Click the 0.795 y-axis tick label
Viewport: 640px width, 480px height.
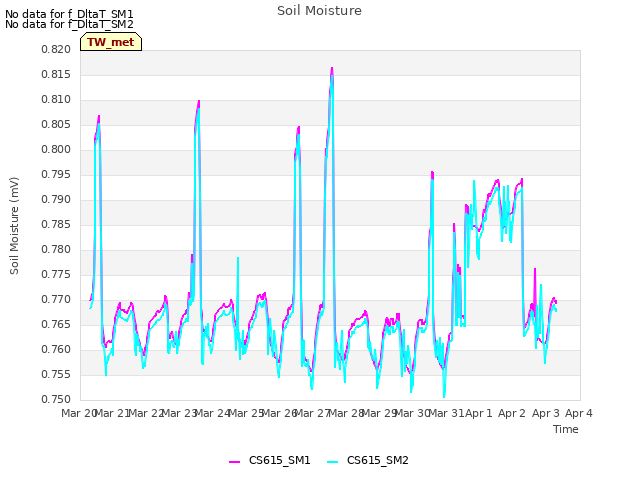[x=56, y=175]
